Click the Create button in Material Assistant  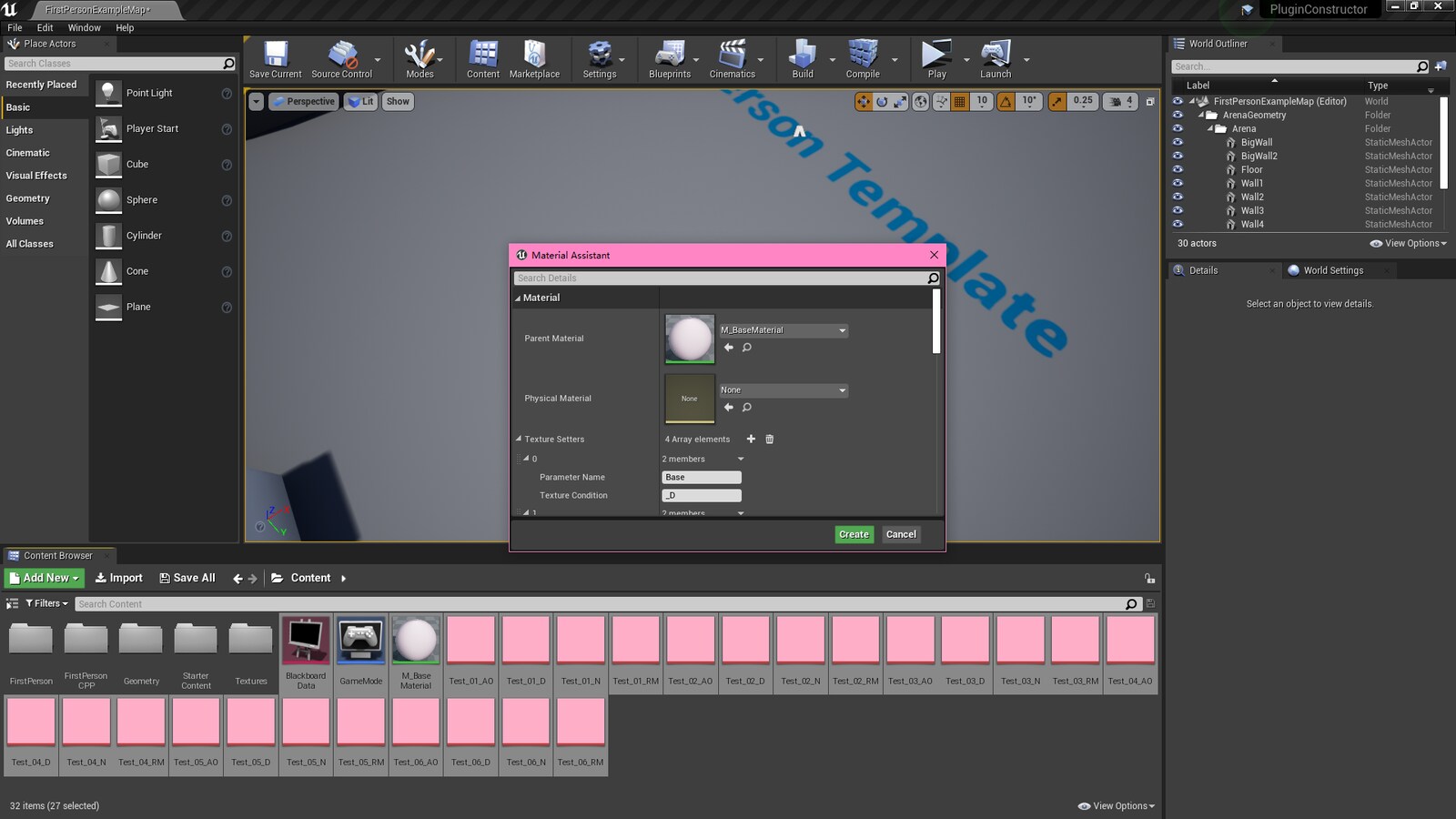tap(853, 534)
